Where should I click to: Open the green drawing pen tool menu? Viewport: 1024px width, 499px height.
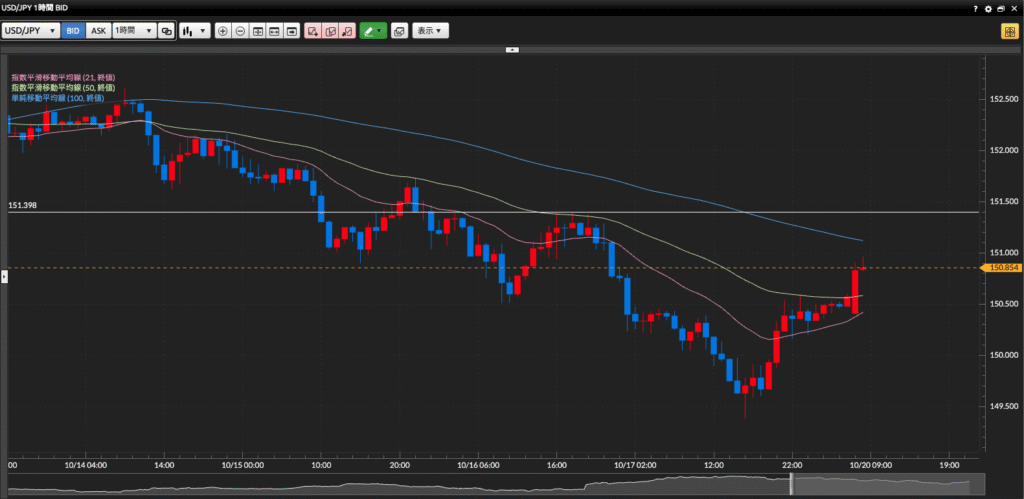[373, 31]
